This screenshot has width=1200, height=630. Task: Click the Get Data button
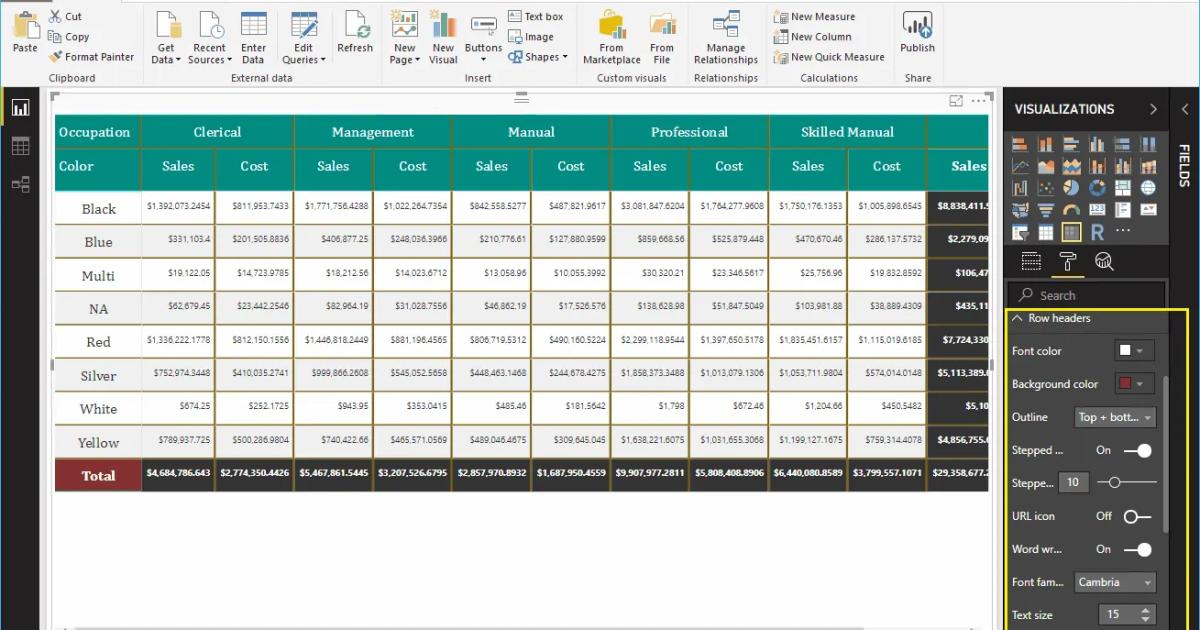point(165,36)
